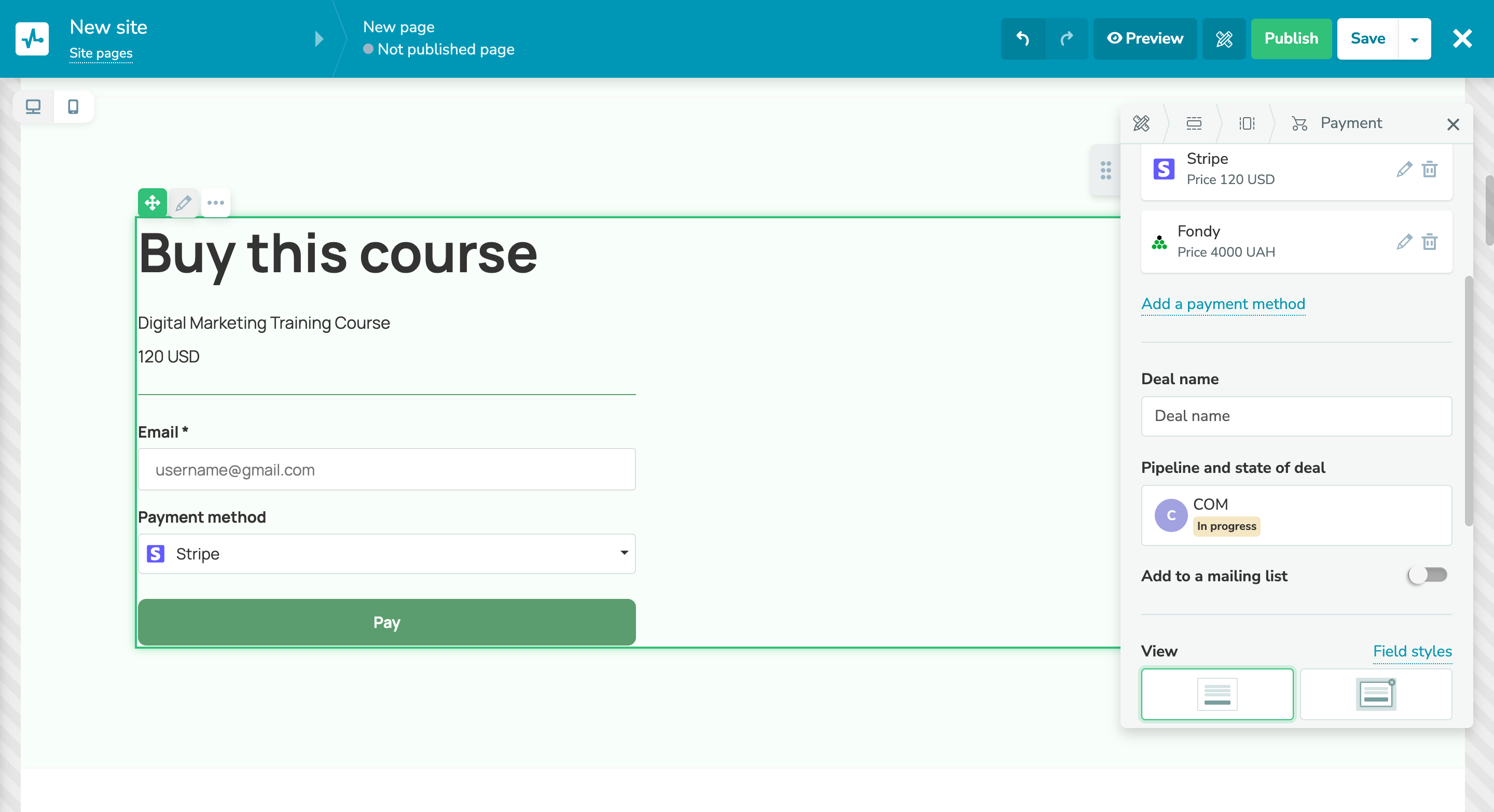Open the pencil edit icon above the block
Viewport: 1494px width, 812px height.
(x=184, y=203)
